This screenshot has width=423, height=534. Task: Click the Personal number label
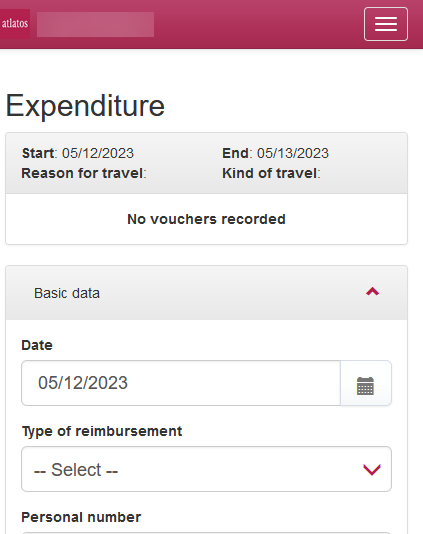click(x=81, y=517)
